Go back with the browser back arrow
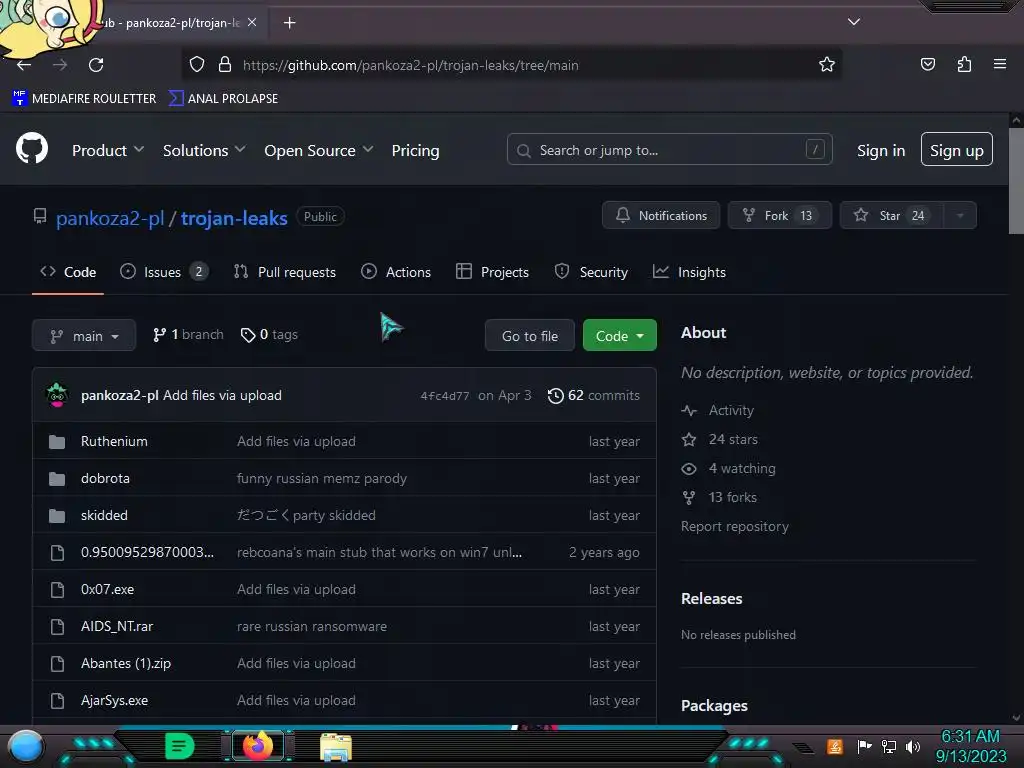The height and width of the screenshot is (768, 1024). pyautogui.click(x=24, y=65)
